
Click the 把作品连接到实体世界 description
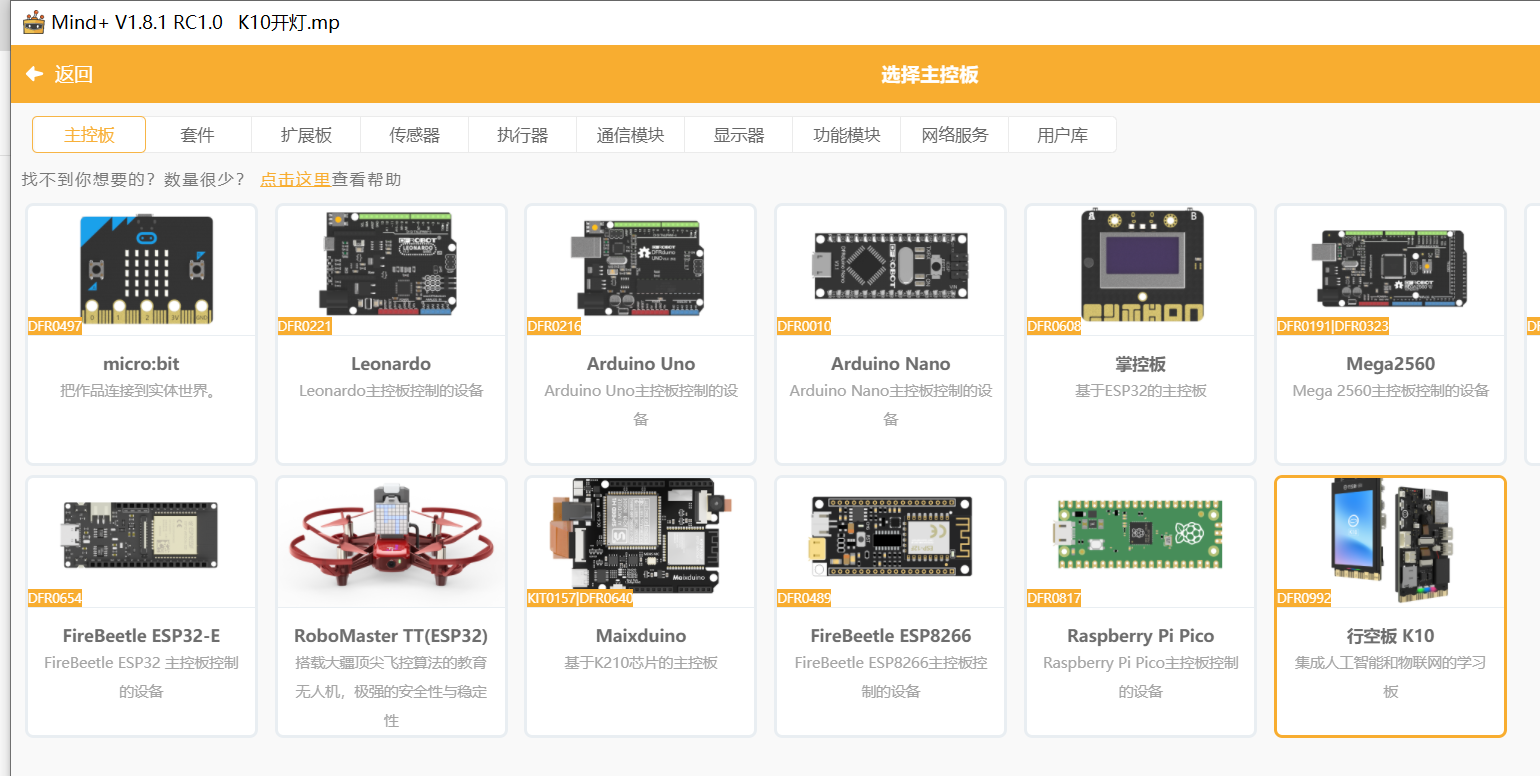[x=141, y=391]
